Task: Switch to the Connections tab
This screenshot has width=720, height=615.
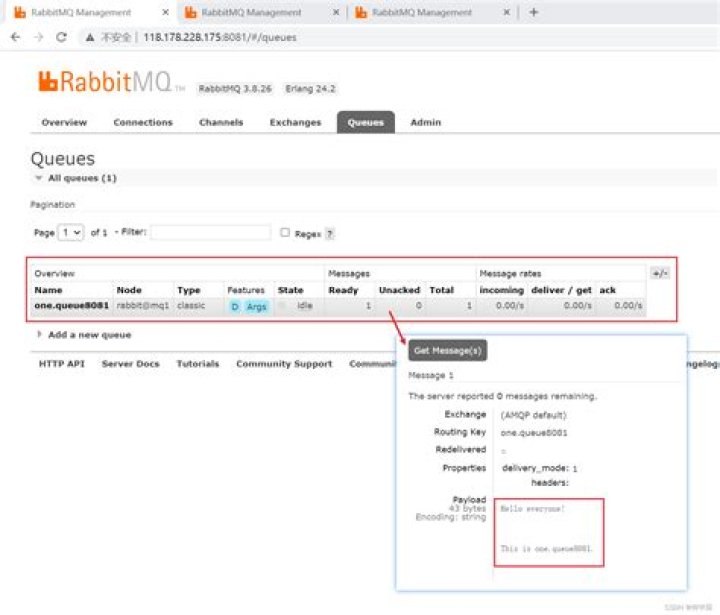Action: [x=143, y=122]
